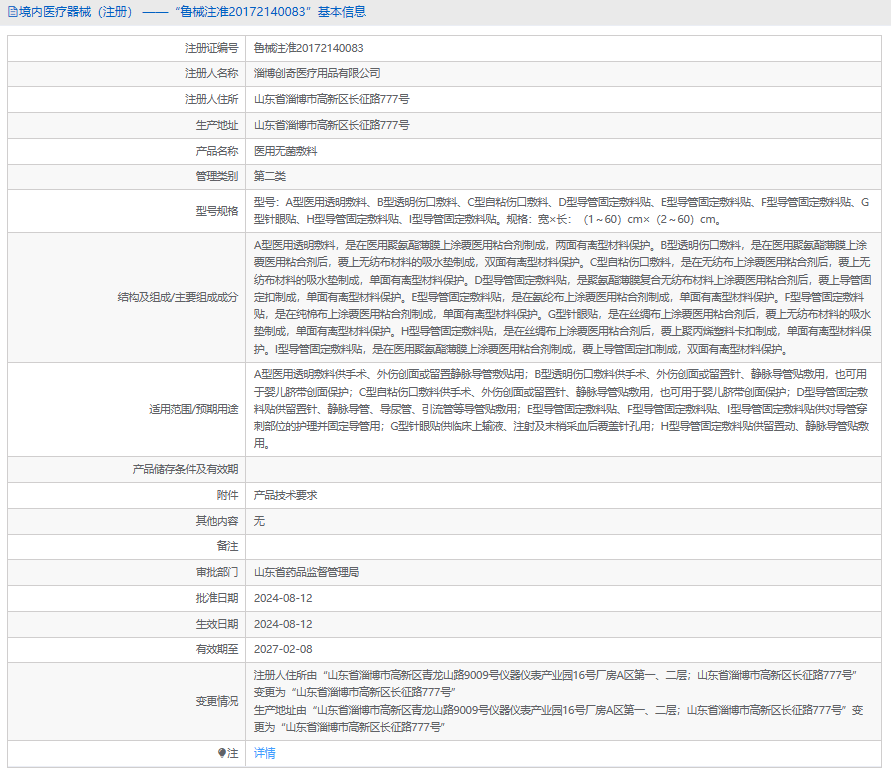Image resolution: width=891 pixels, height=773 pixels.
Task: Click the 变更情况 label
Action: (x=217, y=701)
